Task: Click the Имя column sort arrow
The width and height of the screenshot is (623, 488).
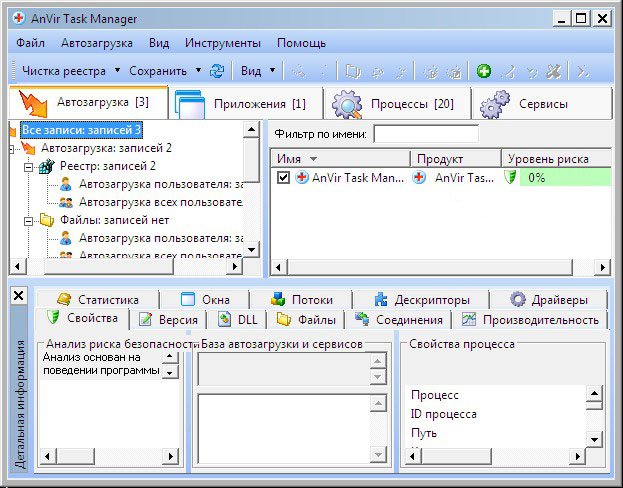Action: point(313,159)
